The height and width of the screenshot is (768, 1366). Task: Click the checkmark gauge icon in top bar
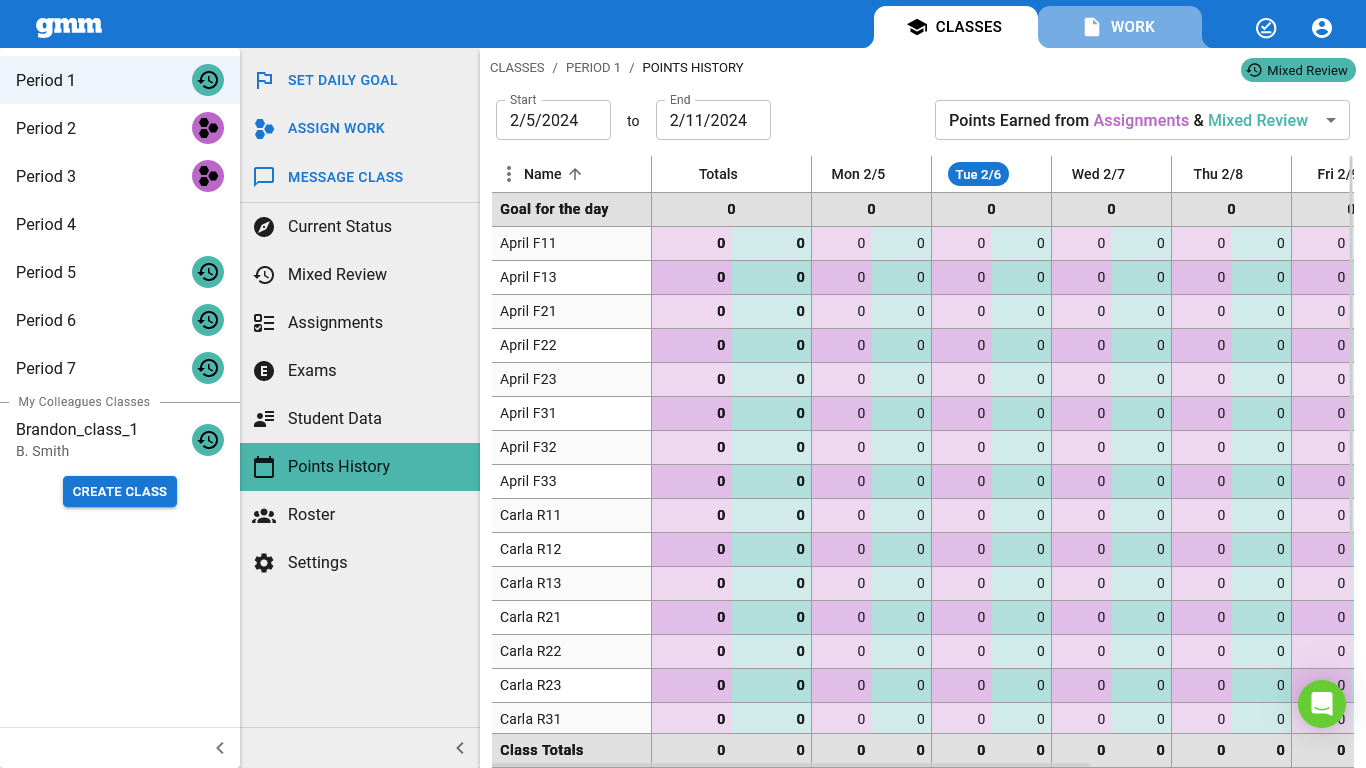coord(1266,28)
